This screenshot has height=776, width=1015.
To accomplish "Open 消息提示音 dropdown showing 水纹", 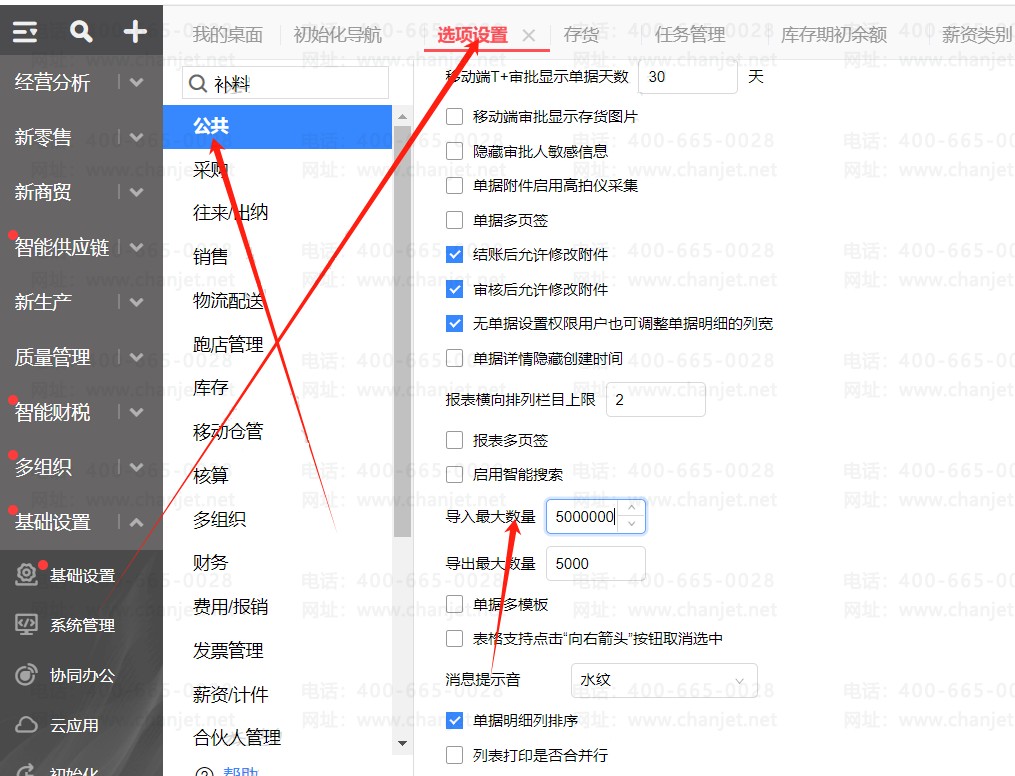I will click(664, 680).
